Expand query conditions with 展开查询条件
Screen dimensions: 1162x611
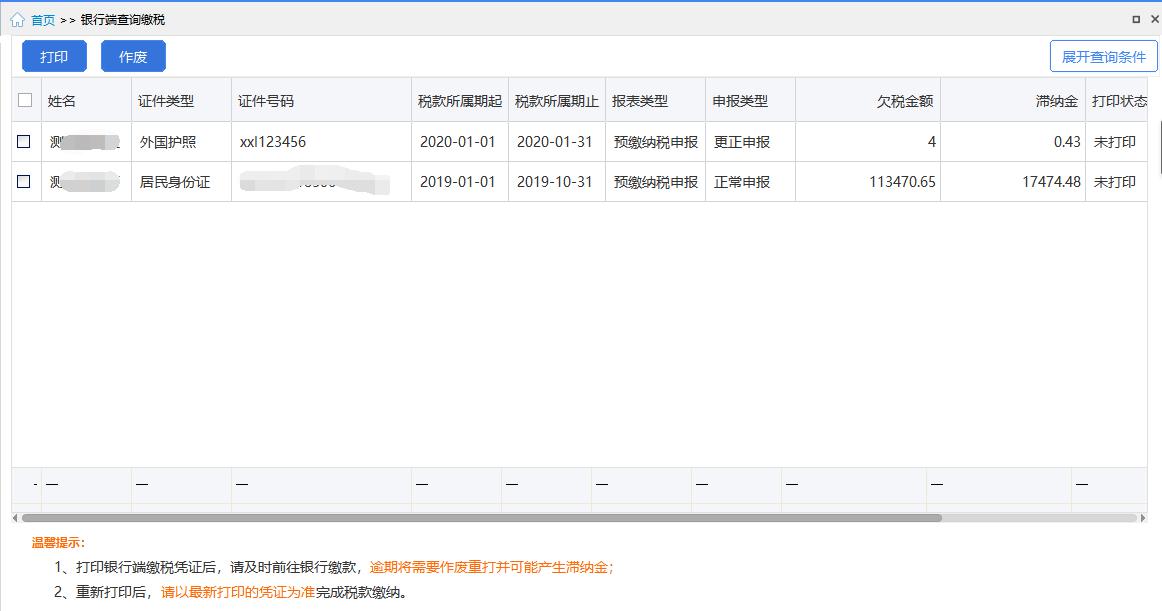pos(1103,57)
